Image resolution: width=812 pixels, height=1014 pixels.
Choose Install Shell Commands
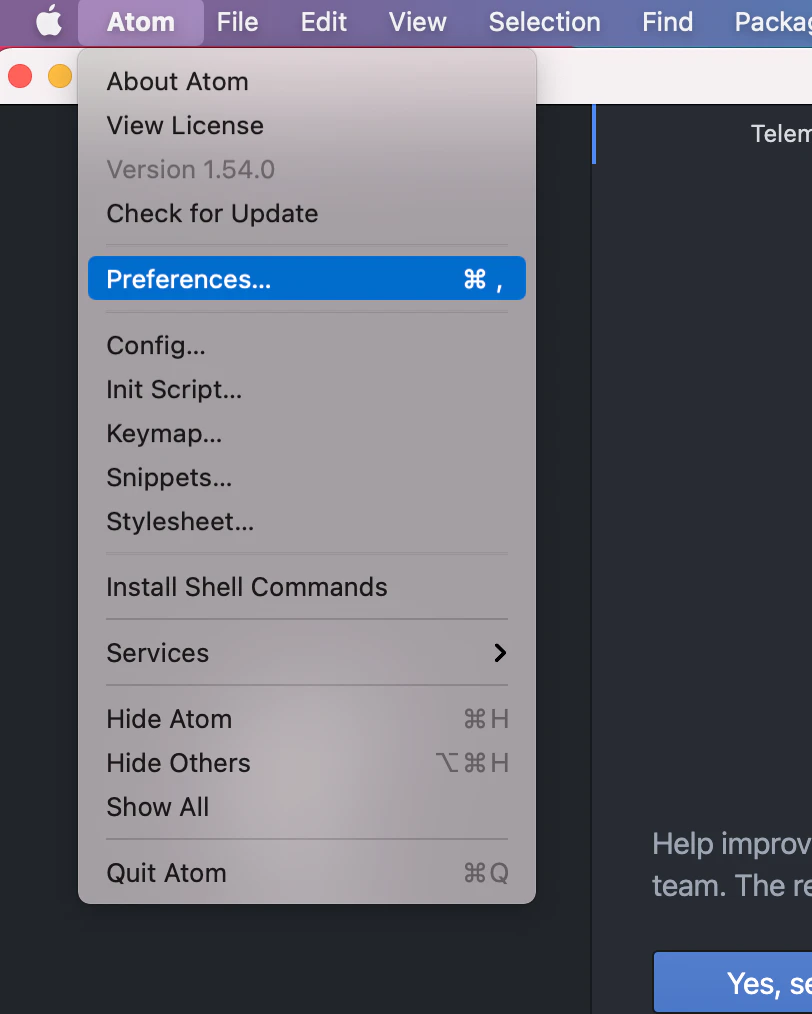tap(307, 587)
